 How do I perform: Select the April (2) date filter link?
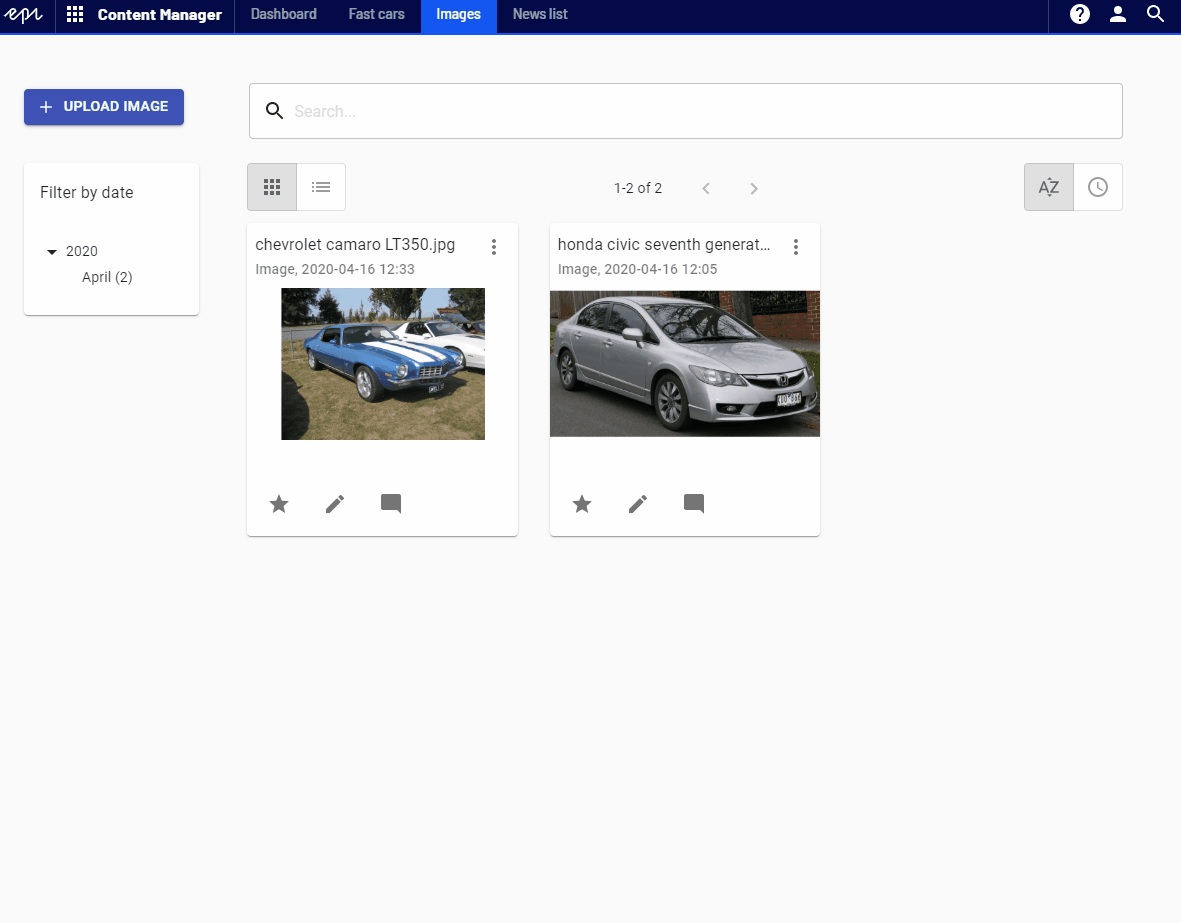click(x=106, y=277)
